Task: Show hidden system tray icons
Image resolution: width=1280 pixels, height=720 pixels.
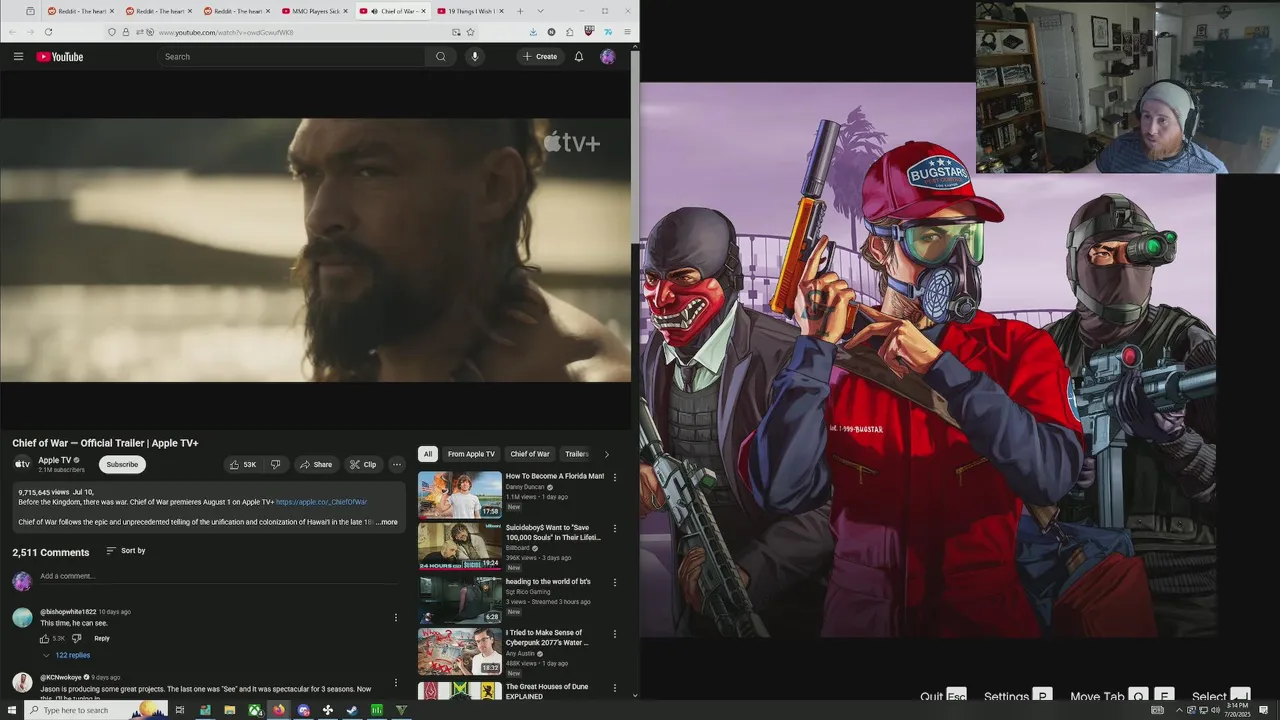Action: [x=1179, y=710]
